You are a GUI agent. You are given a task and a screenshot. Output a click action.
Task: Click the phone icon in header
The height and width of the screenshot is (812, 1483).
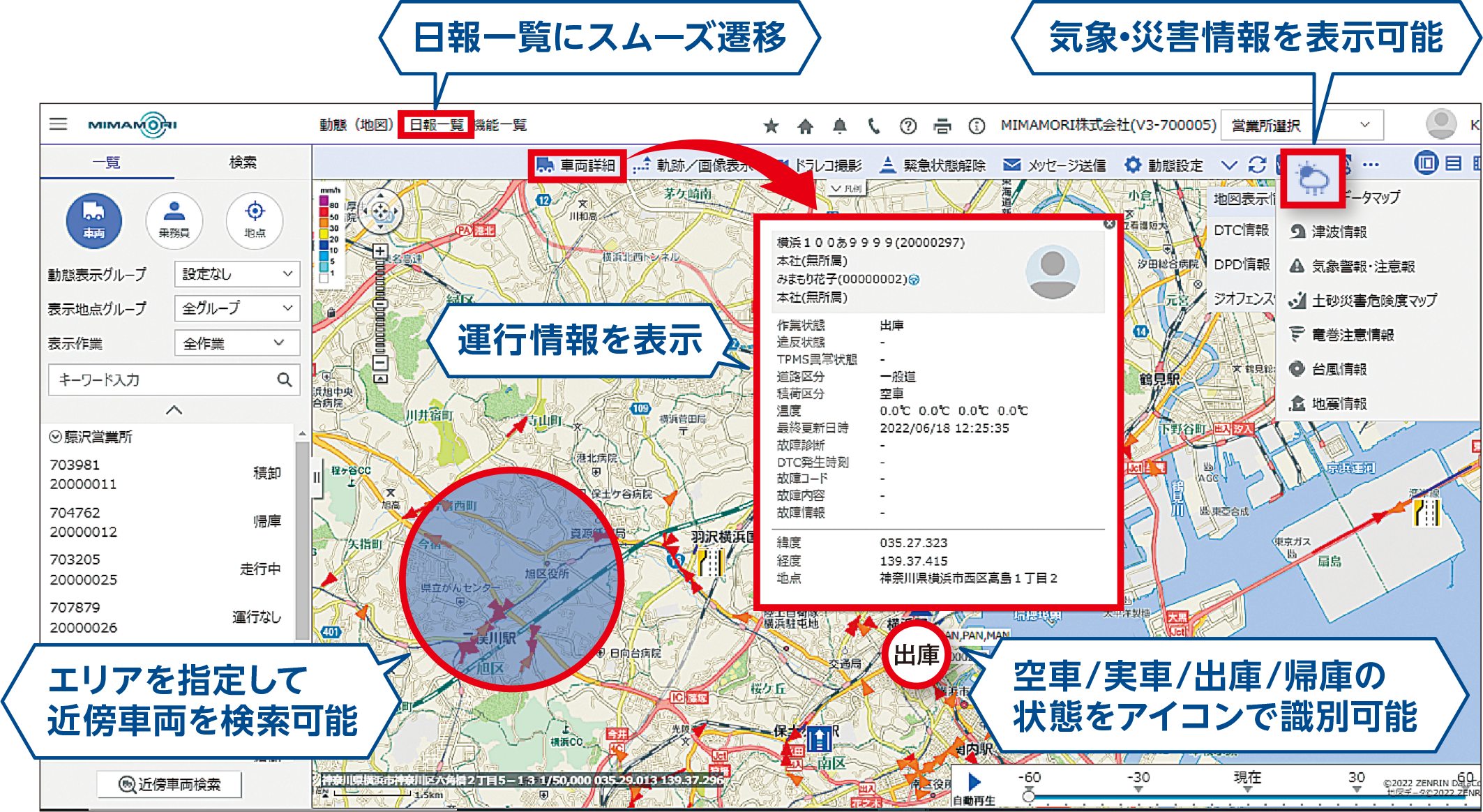873,126
